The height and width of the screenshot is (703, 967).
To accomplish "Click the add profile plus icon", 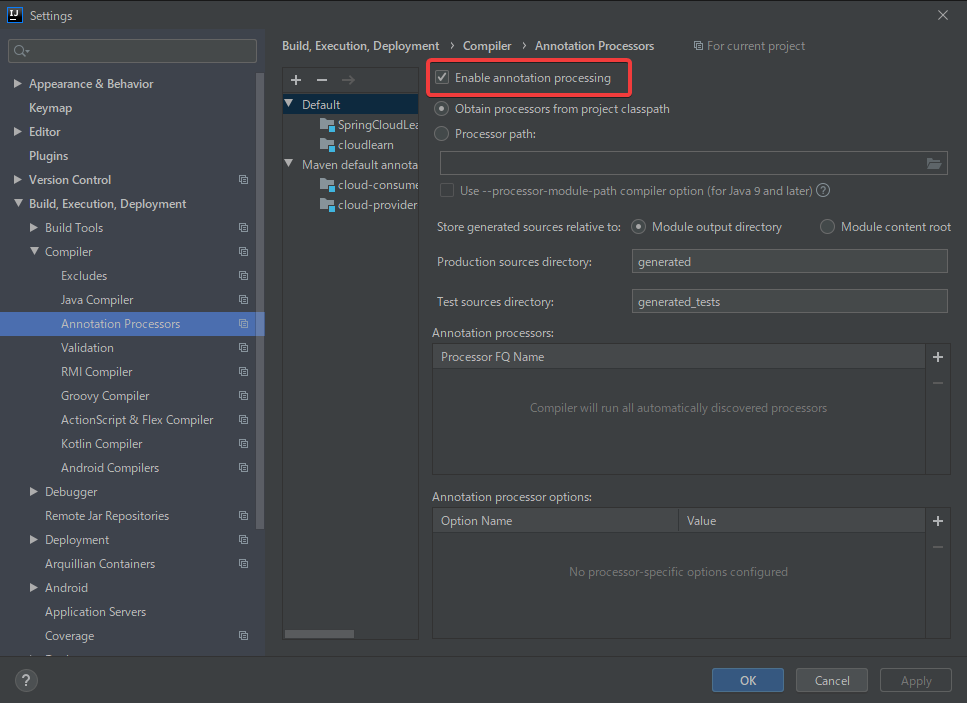I will tap(296, 80).
